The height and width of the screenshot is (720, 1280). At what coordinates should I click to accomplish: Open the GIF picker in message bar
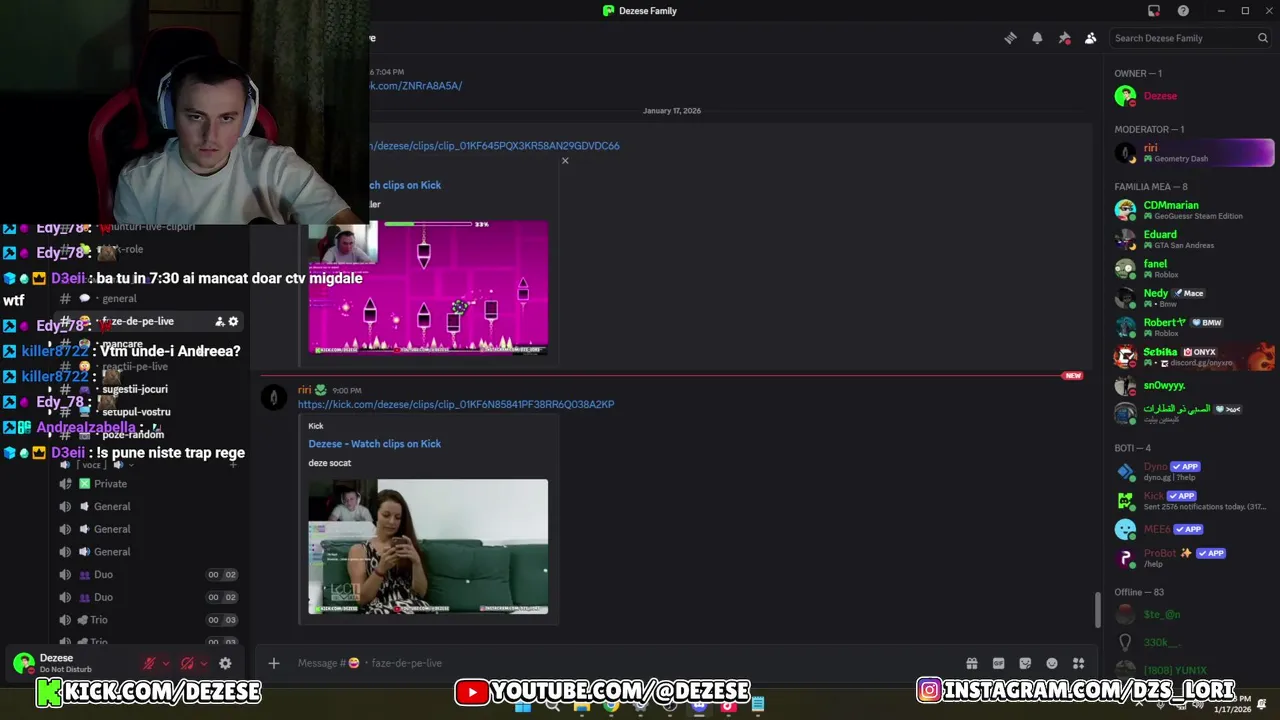coord(998,663)
